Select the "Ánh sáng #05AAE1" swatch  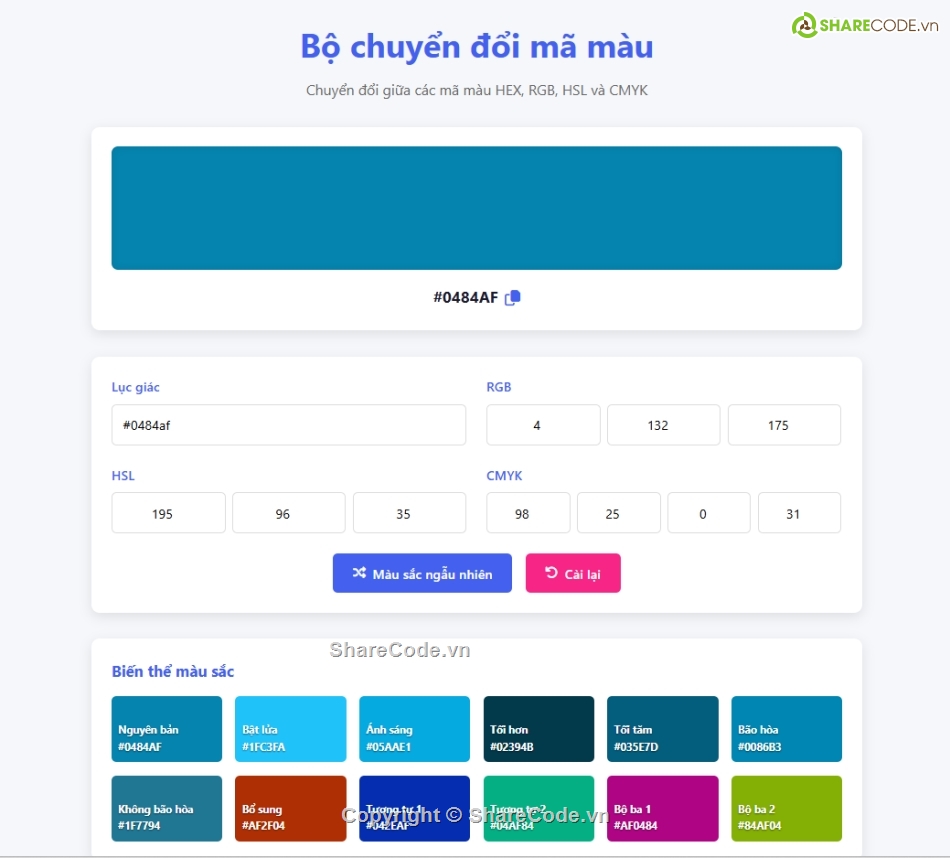coord(414,729)
